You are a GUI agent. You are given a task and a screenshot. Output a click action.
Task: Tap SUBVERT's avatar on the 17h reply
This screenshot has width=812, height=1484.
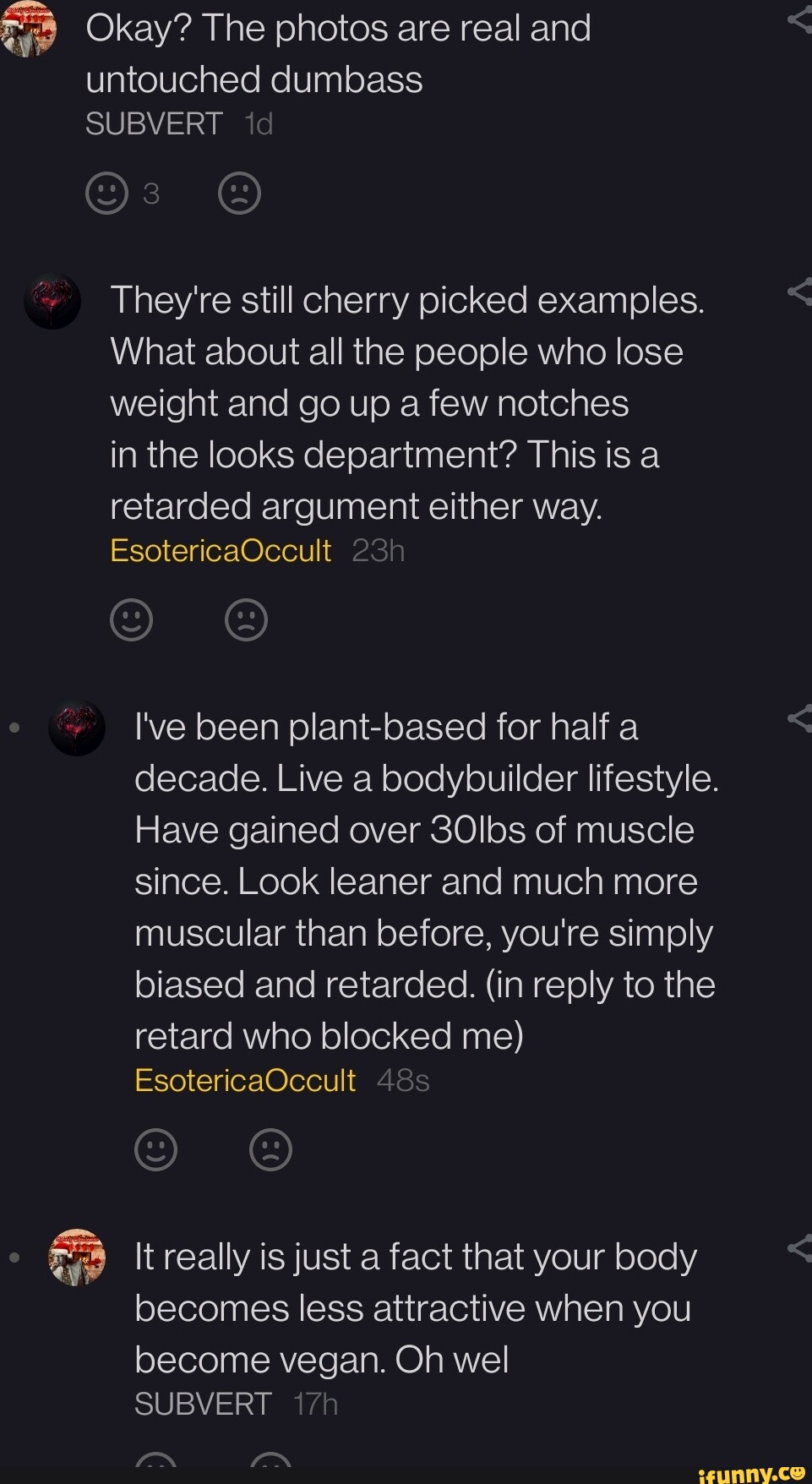tap(77, 1257)
